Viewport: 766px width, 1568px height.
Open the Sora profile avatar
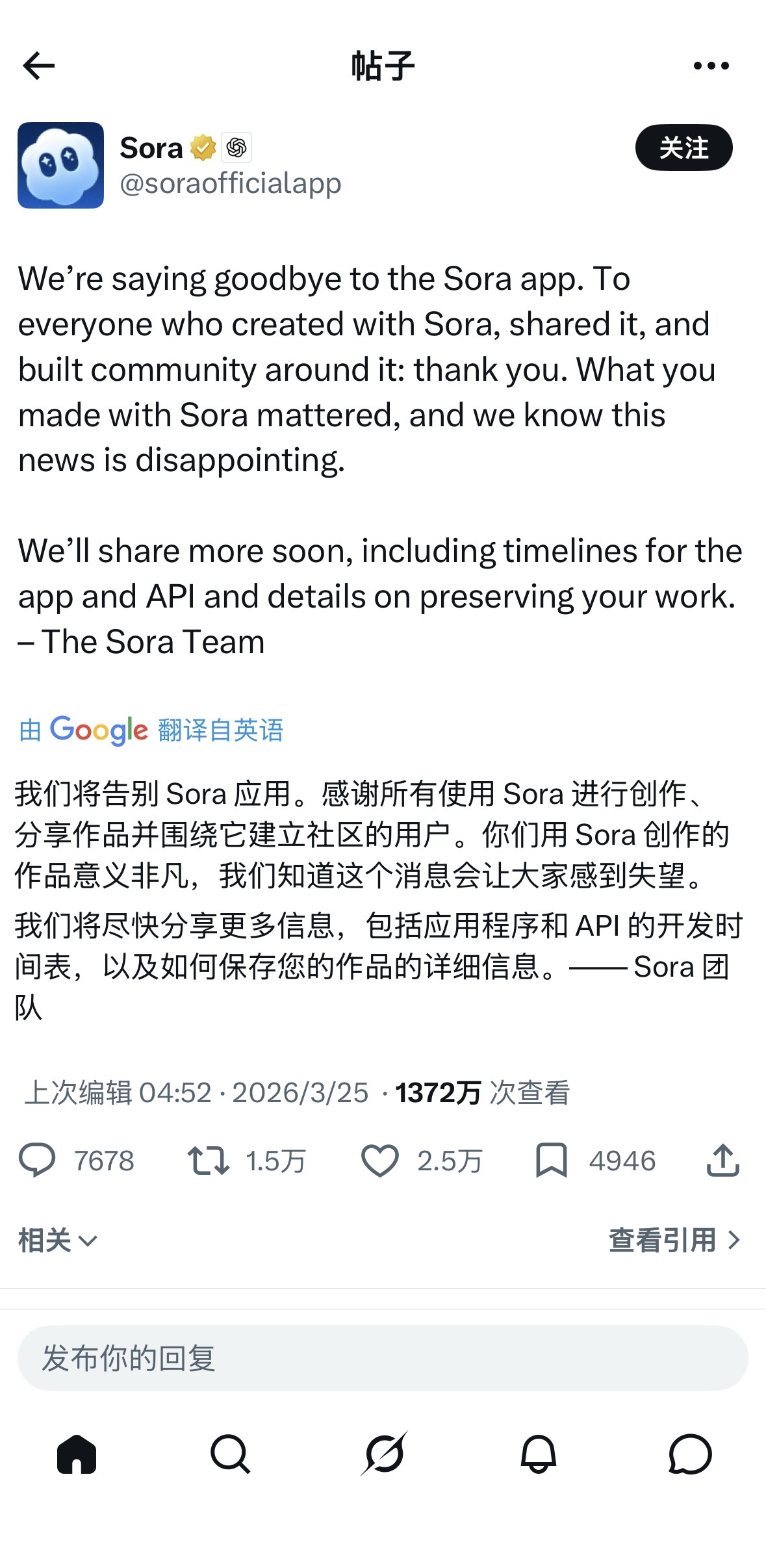pyautogui.click(x=60, y=165)
